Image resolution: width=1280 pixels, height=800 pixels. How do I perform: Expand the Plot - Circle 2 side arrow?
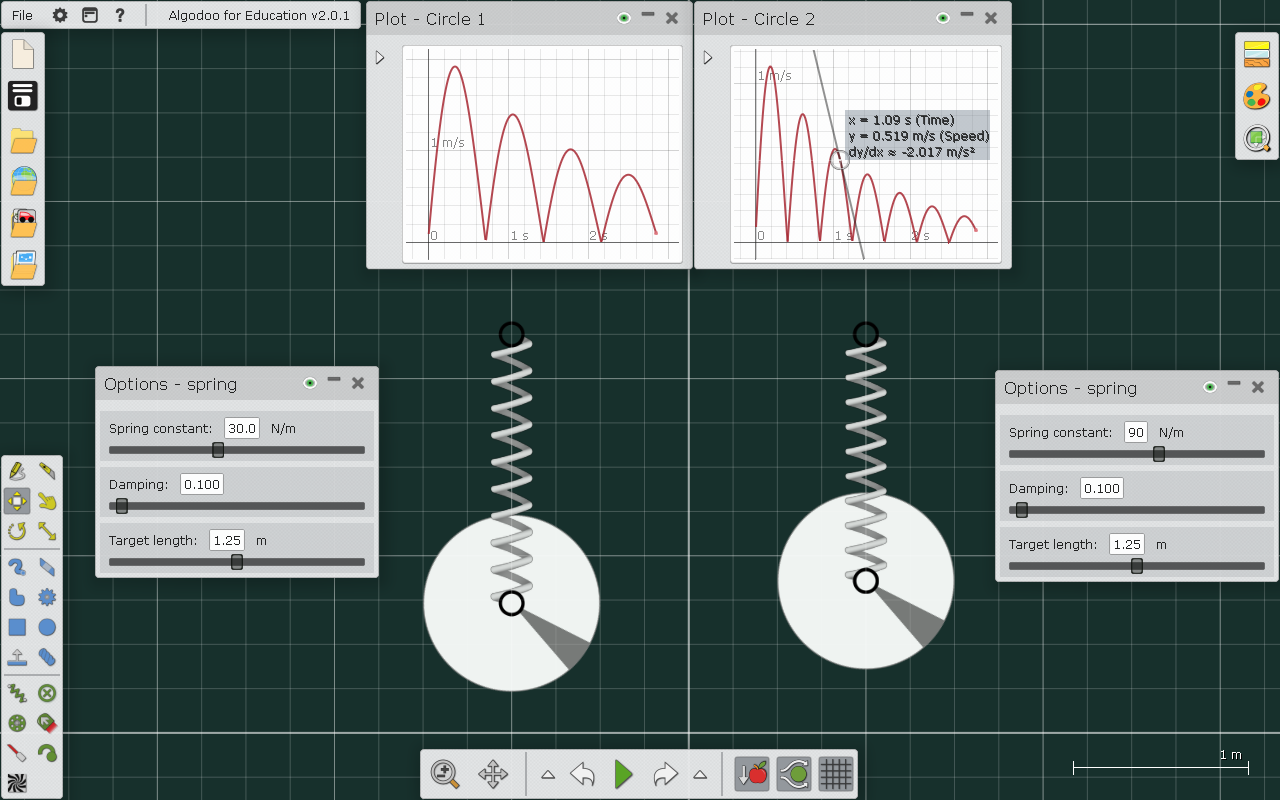[x=708, y=58]
